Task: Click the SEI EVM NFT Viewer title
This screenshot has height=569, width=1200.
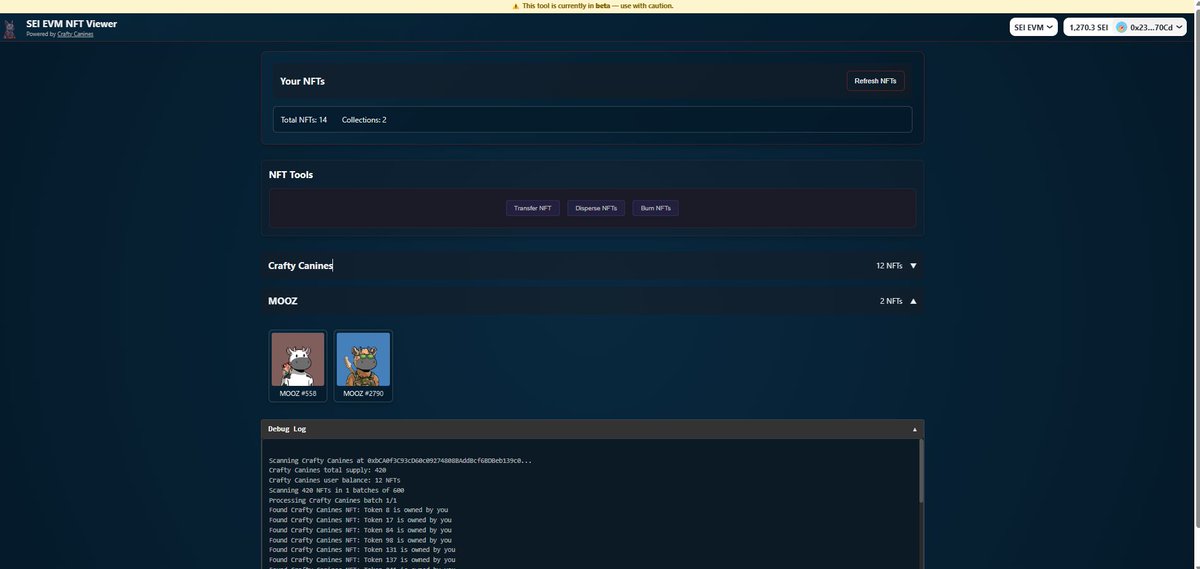Action: point(71,23)
